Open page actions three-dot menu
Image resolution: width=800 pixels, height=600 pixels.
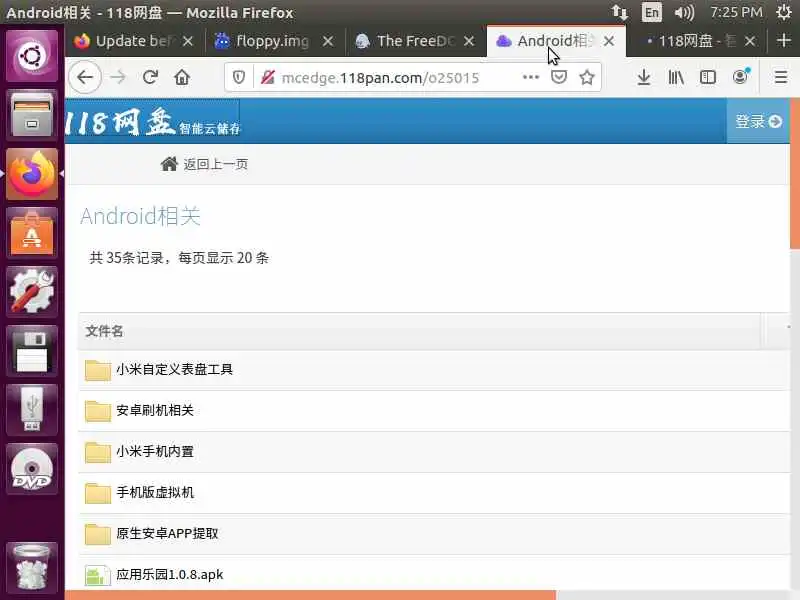coord(531,78)
